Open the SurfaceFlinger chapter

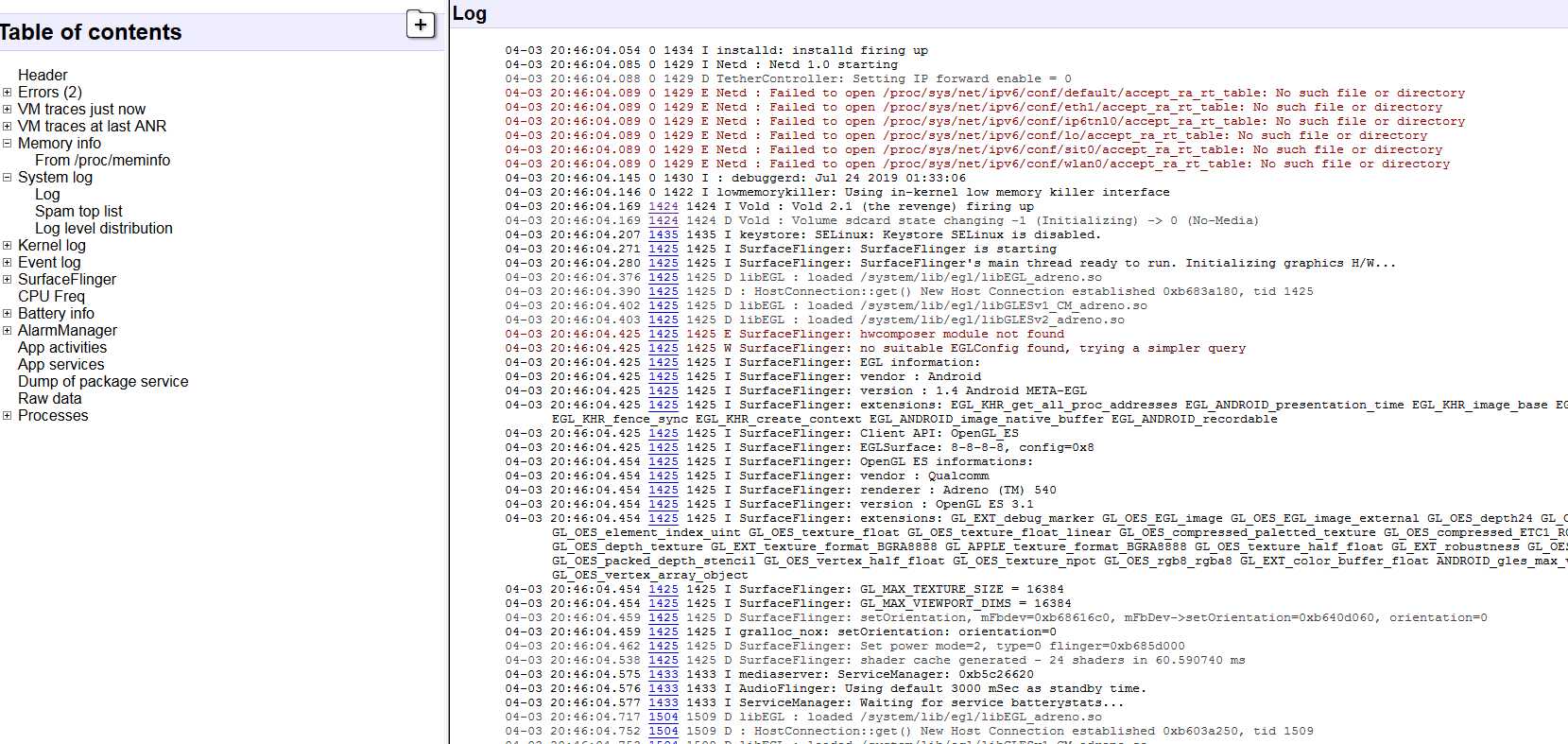[x=67, y=279]
